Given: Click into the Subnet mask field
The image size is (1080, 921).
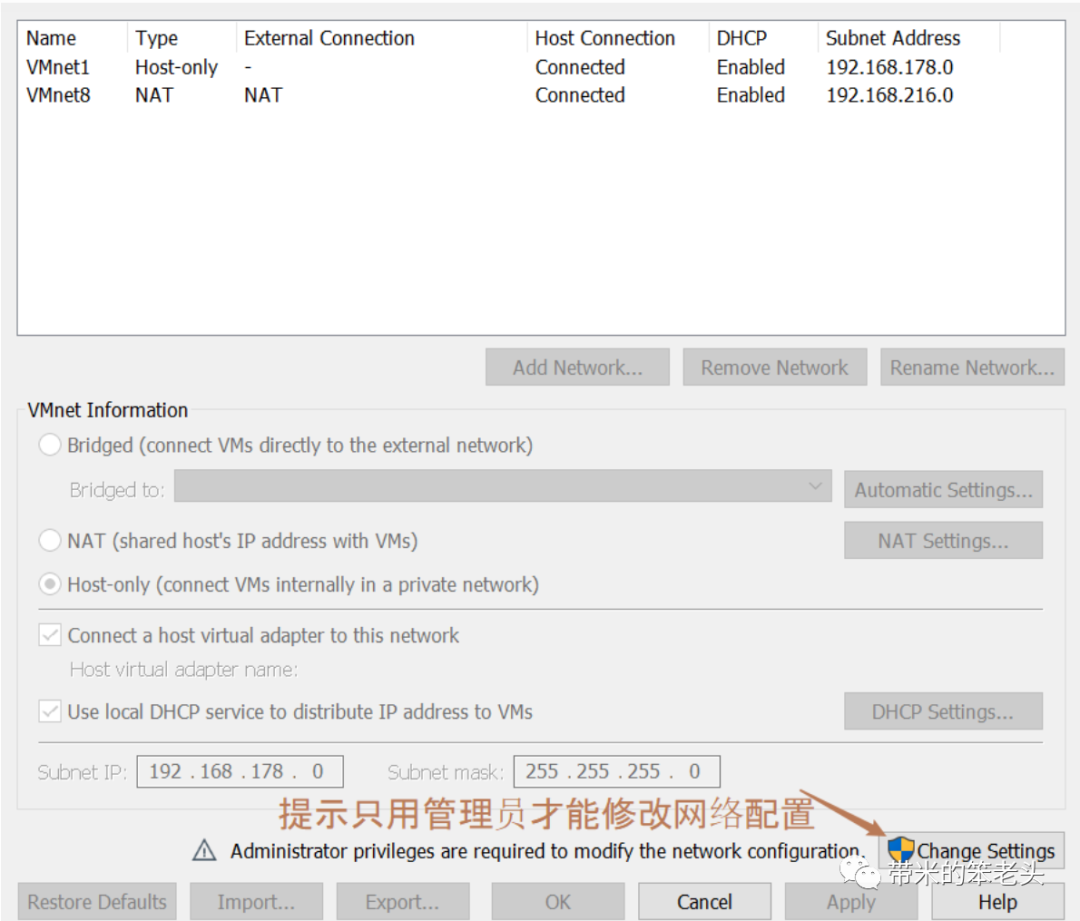Looking at the screenshot, I should [617, 772].
